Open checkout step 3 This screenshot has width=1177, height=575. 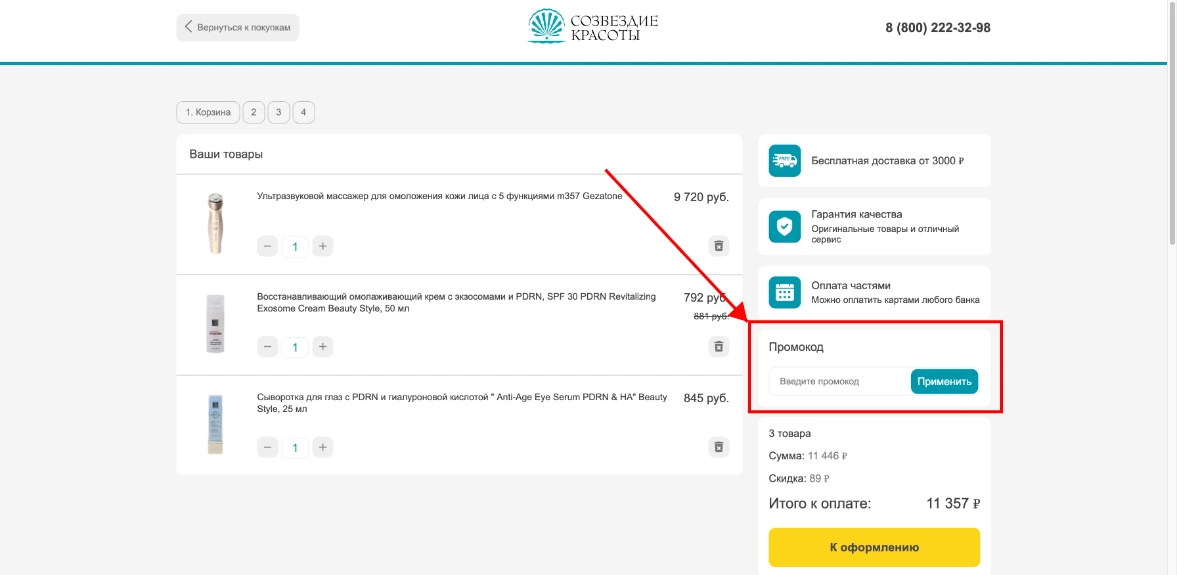click(x=279, y=112)
